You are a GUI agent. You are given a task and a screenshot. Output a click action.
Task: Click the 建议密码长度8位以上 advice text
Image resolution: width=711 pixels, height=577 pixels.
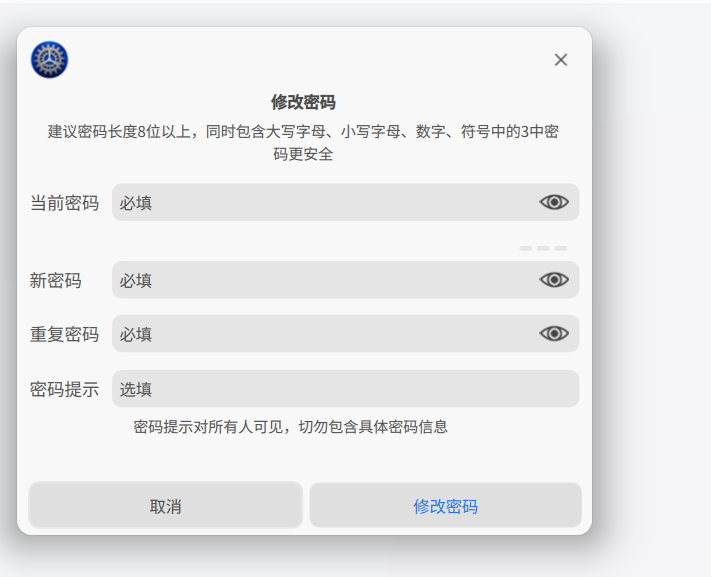click(x=303, y=143)
